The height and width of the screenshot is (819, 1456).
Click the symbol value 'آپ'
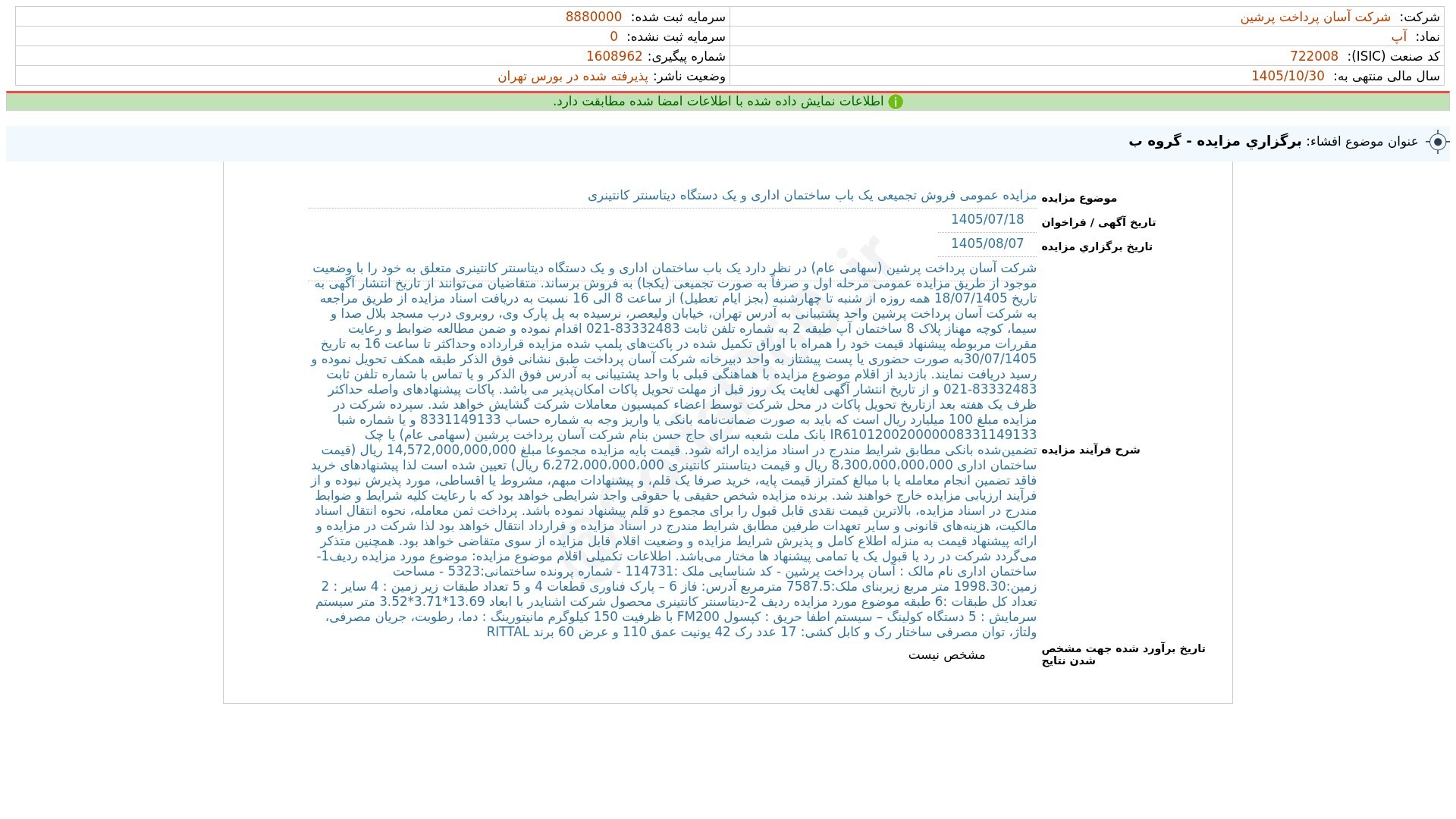coord(1399,36)
